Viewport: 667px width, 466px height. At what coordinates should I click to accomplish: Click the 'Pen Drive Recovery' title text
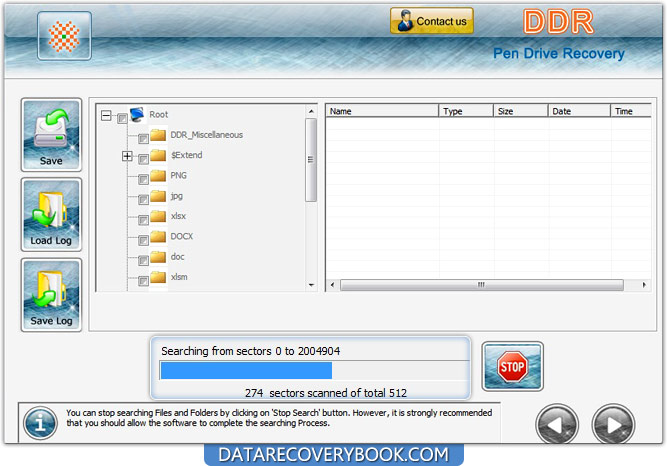pyautogui.click(x=559, y=54)
